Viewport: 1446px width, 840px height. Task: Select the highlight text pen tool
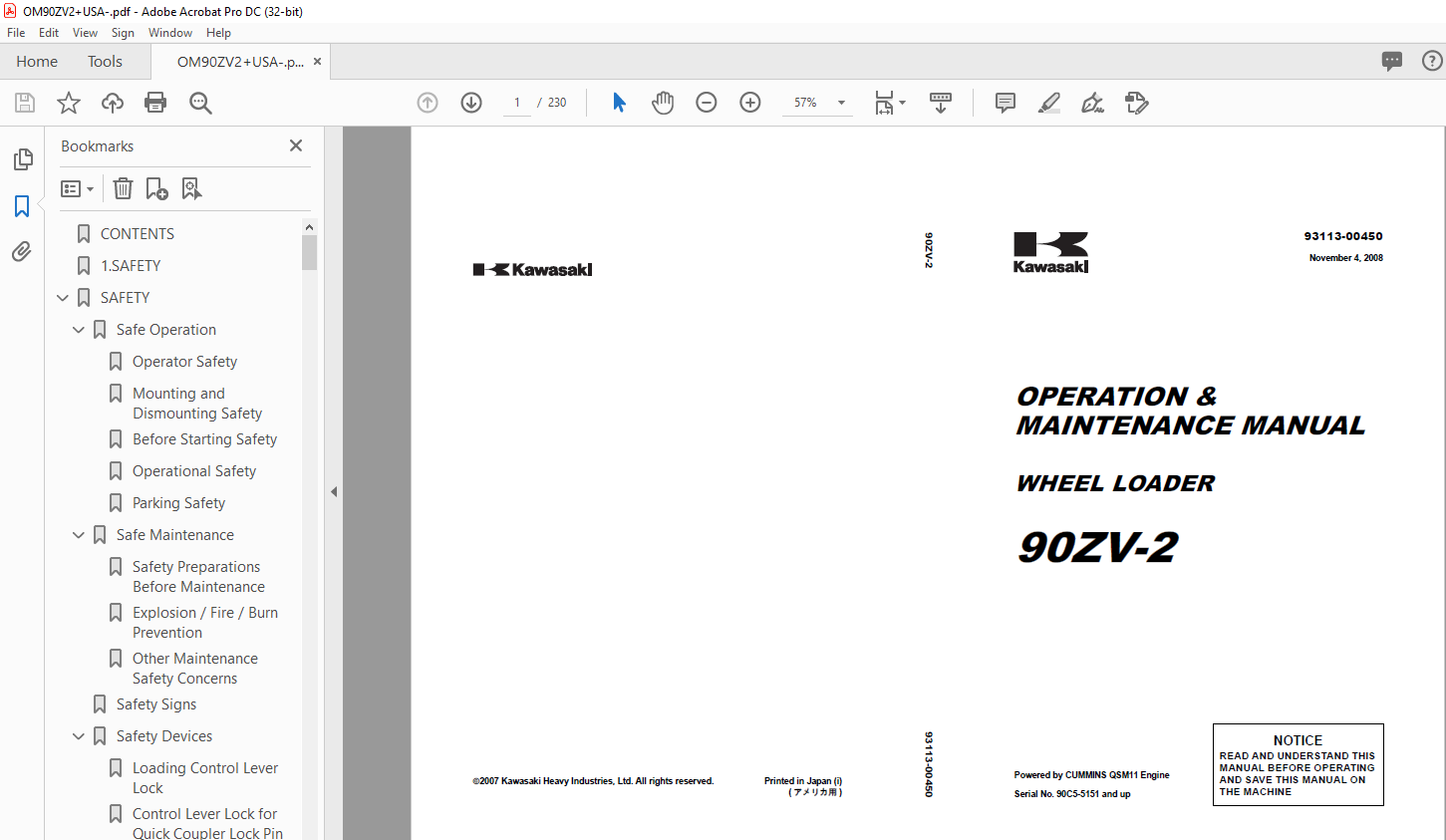point(1049,103)
